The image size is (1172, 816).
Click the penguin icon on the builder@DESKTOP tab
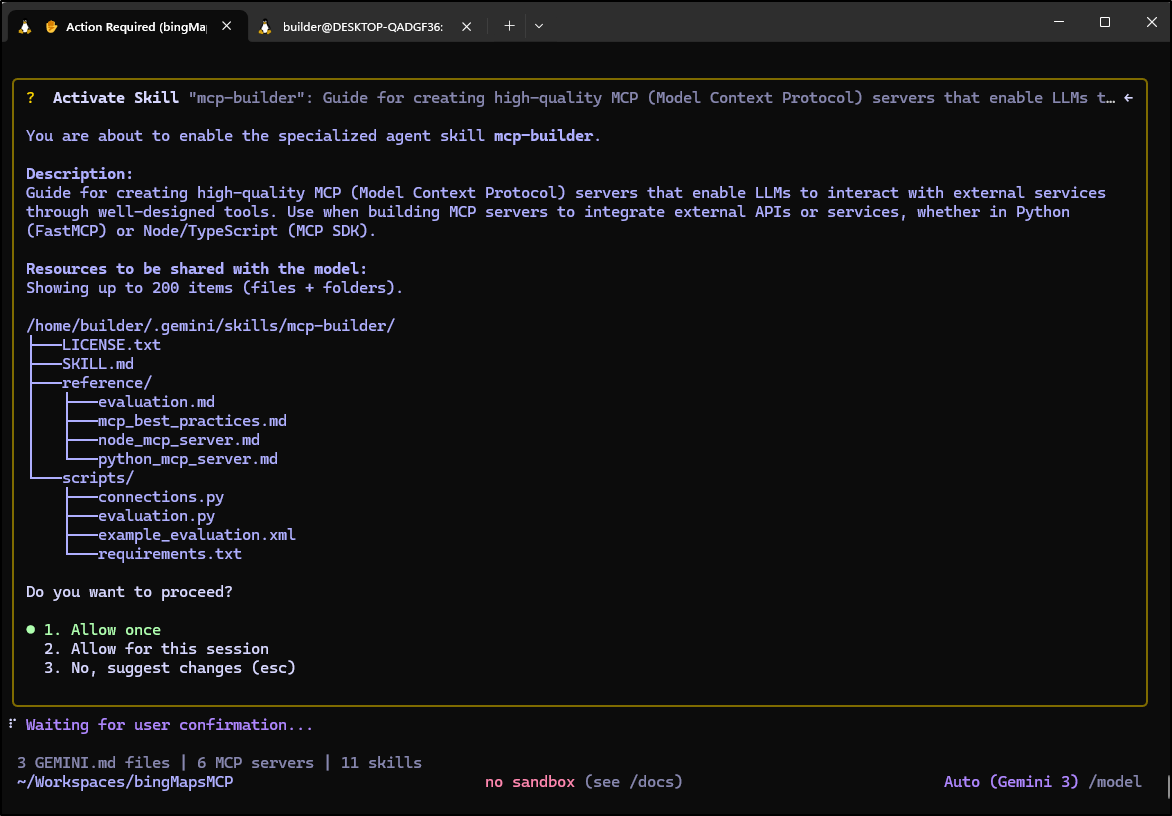click(264, 27)
